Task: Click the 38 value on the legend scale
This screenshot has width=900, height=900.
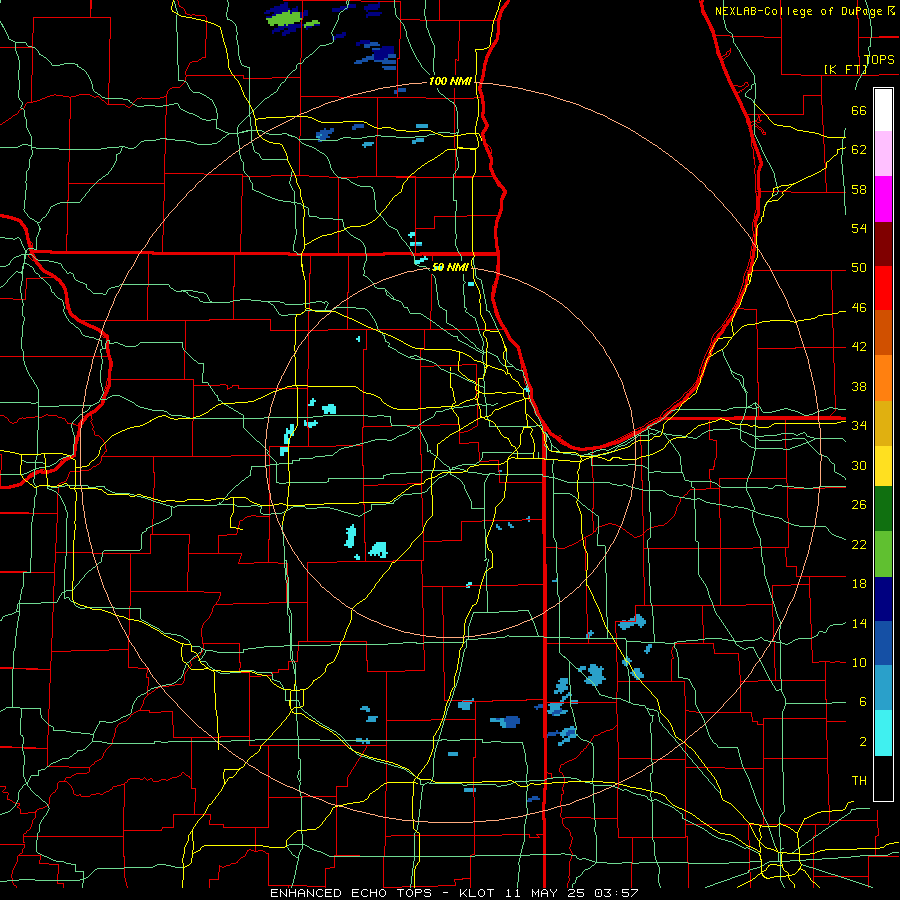Action: pos(859,386)
